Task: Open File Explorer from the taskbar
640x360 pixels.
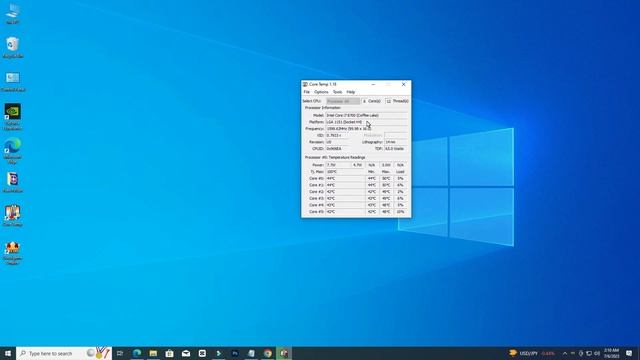Action: click(x=153, y=353)
